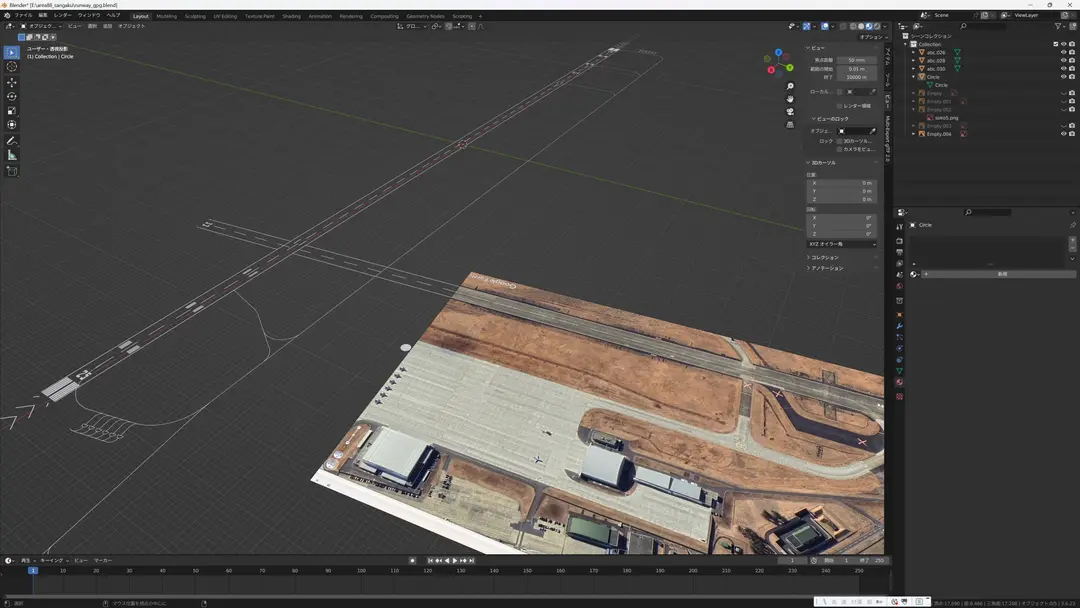This screenshot has height=608, width=1080.
Task: Switch to the Shading workspace tab
Action: 291,16
